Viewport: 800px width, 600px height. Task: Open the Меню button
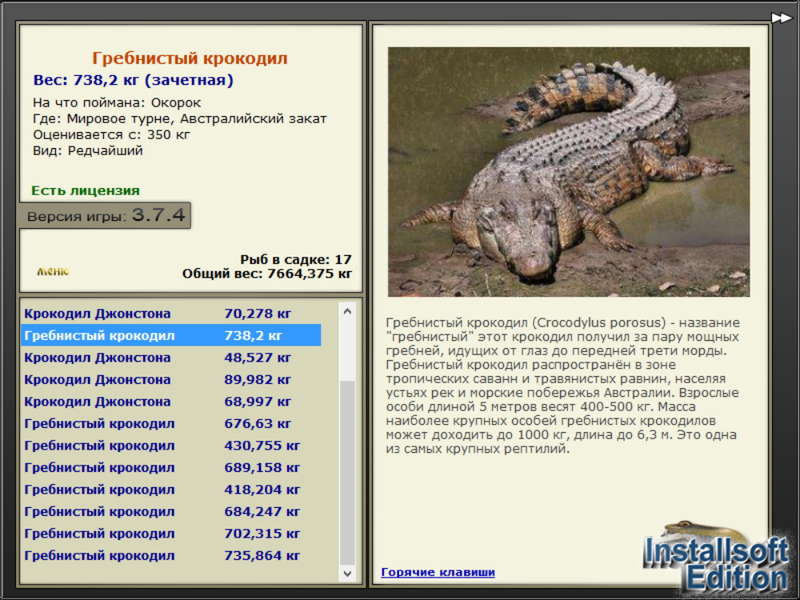pyautogui.click(x=53, y=271)
